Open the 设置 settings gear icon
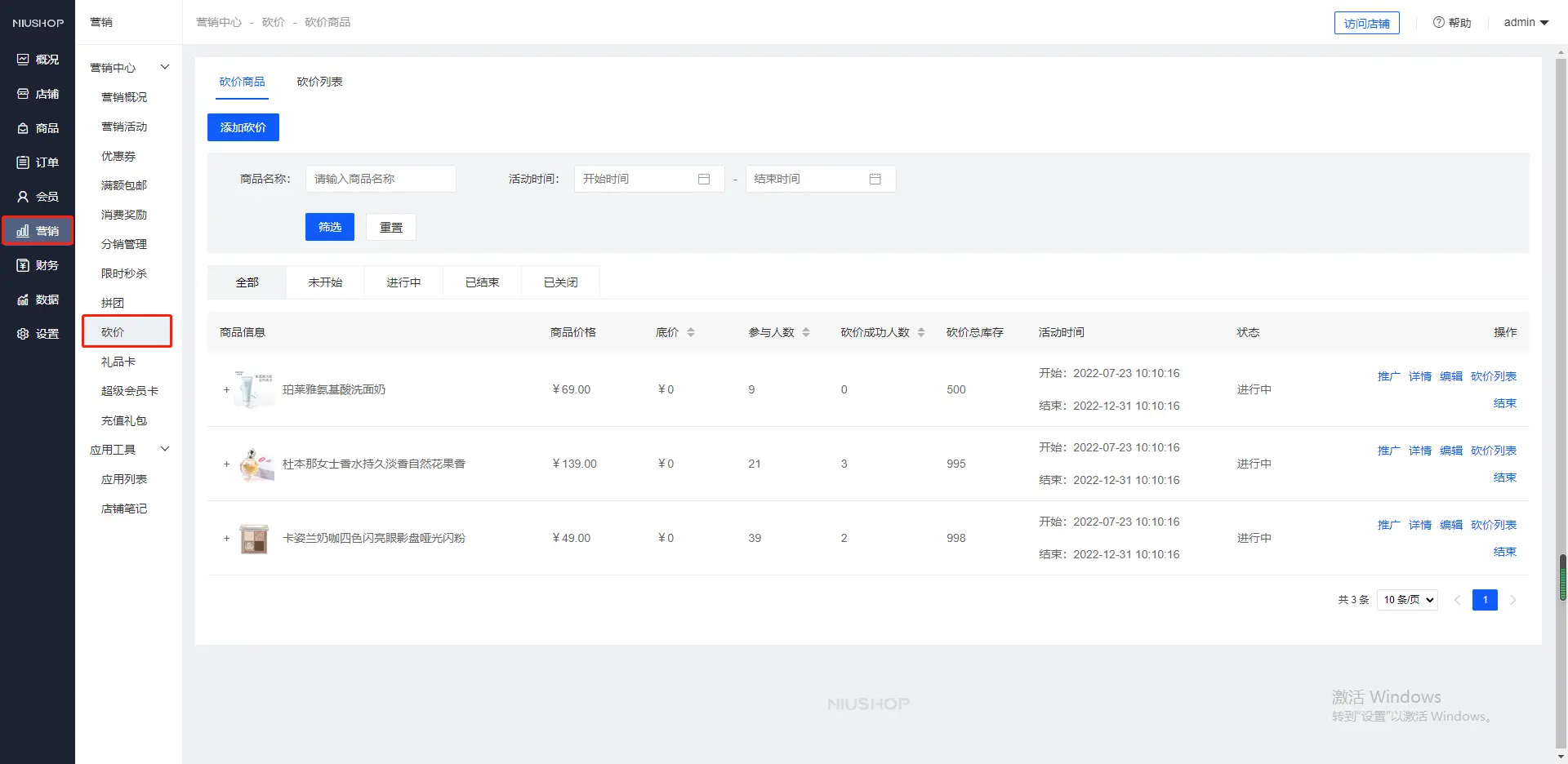1568x764 pixels. (x=23, y=334)
